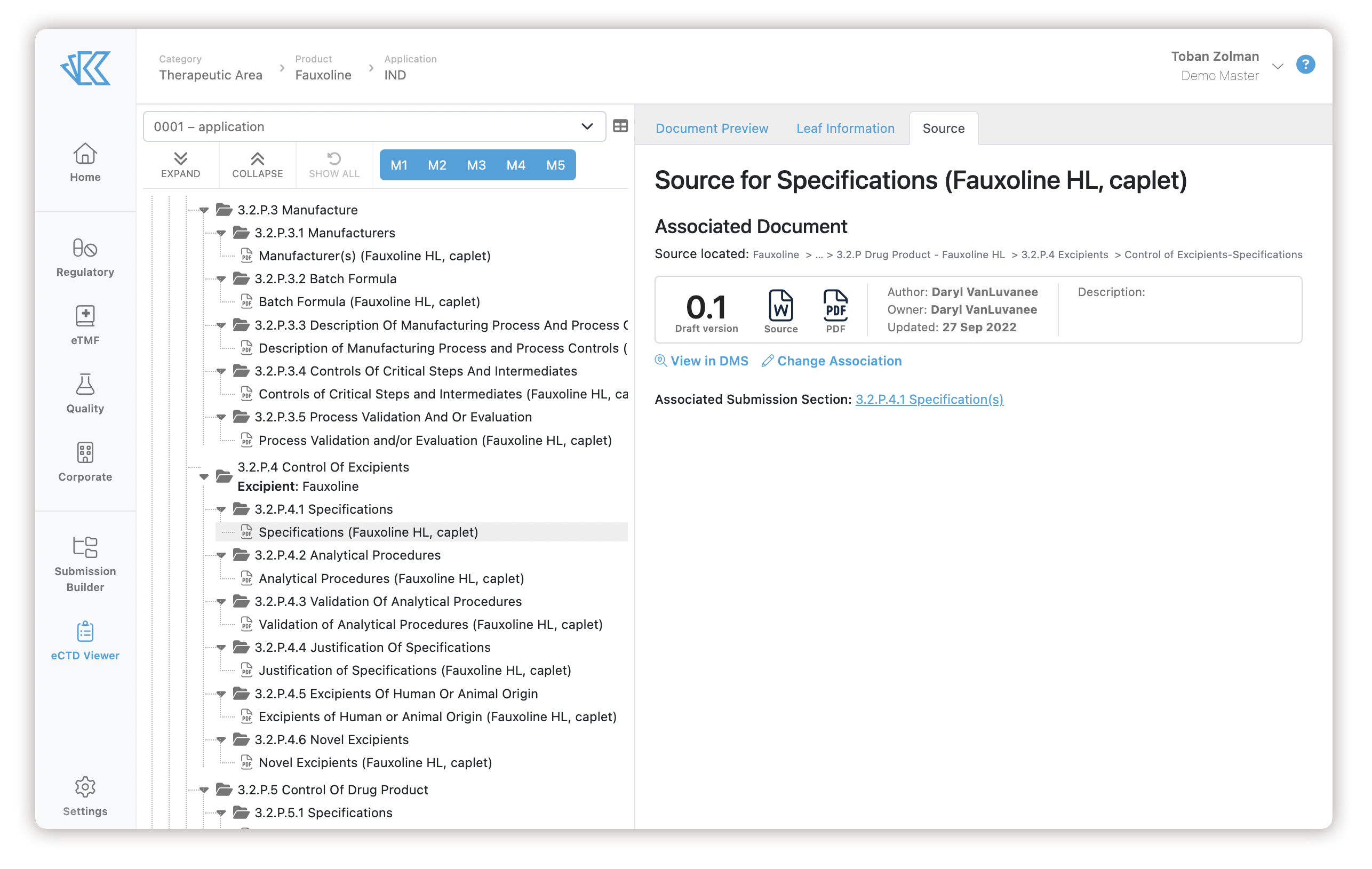
Task: Collapse 3.2.P.4.6 Novel Excipients arrow
Action: tap(221, 740)
